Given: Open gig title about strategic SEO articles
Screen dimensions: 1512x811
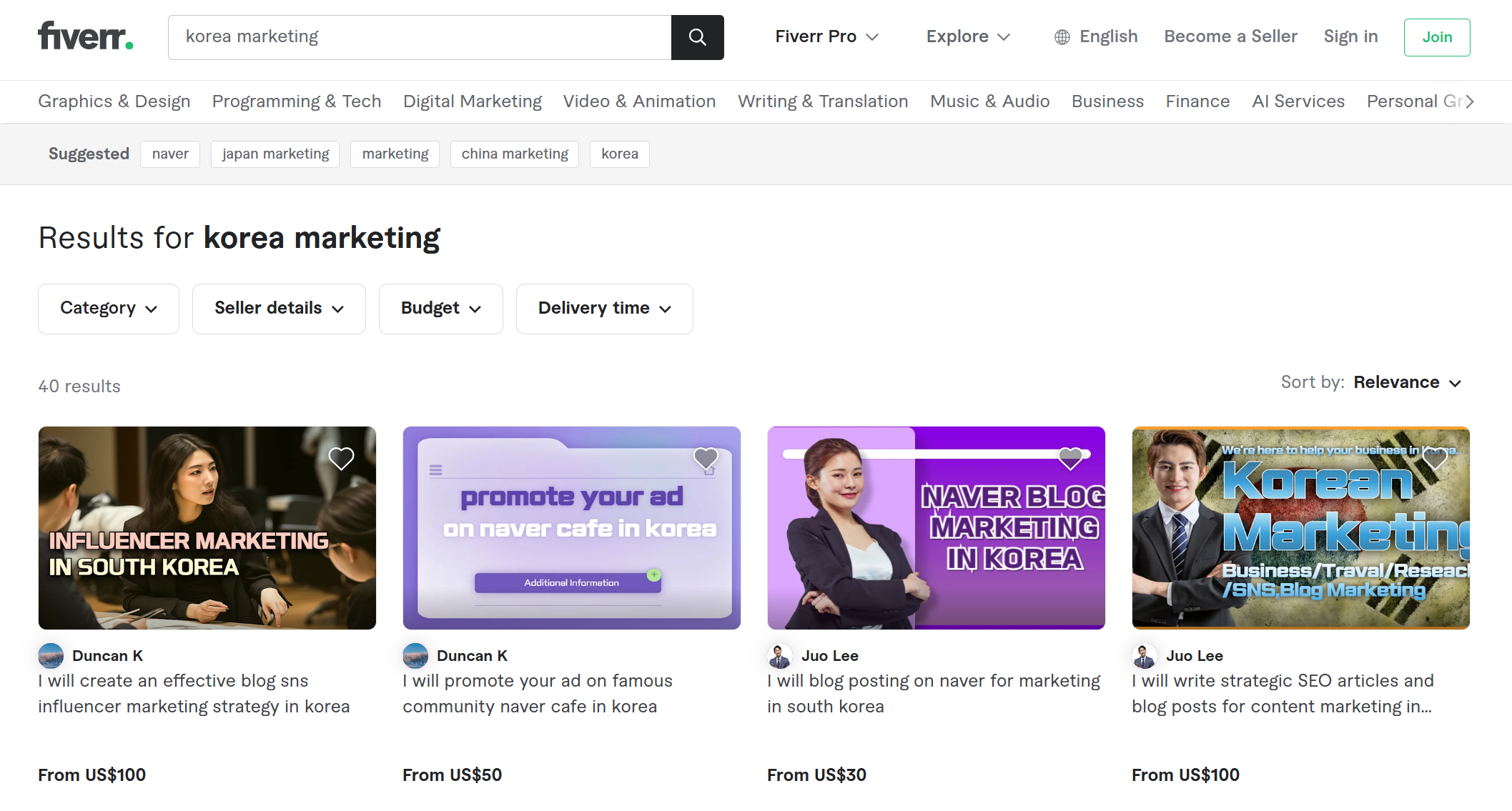Looking at the screenshot, I should [1283, 694].
